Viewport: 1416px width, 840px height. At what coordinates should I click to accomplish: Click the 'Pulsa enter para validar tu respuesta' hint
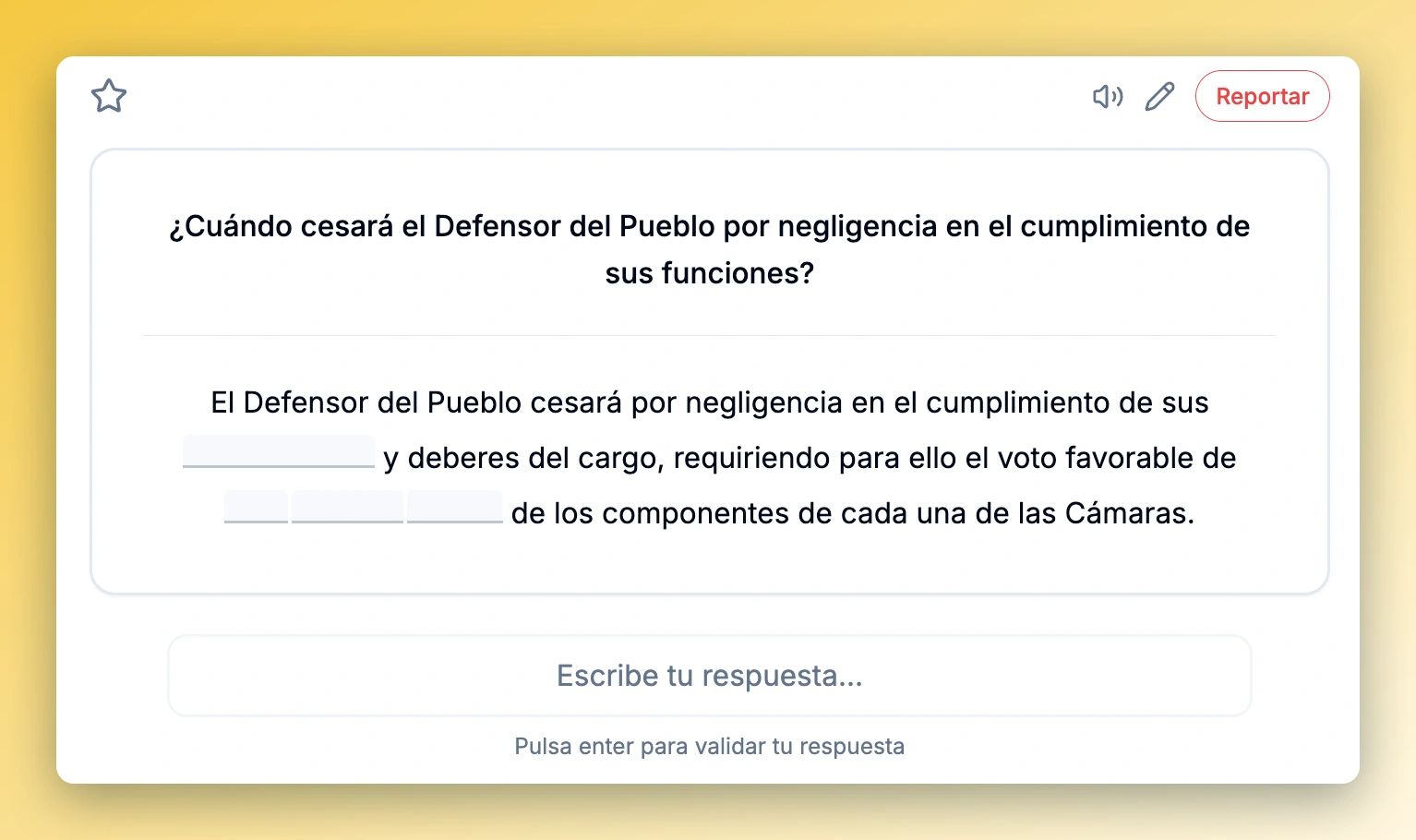(x=709, y=746)
